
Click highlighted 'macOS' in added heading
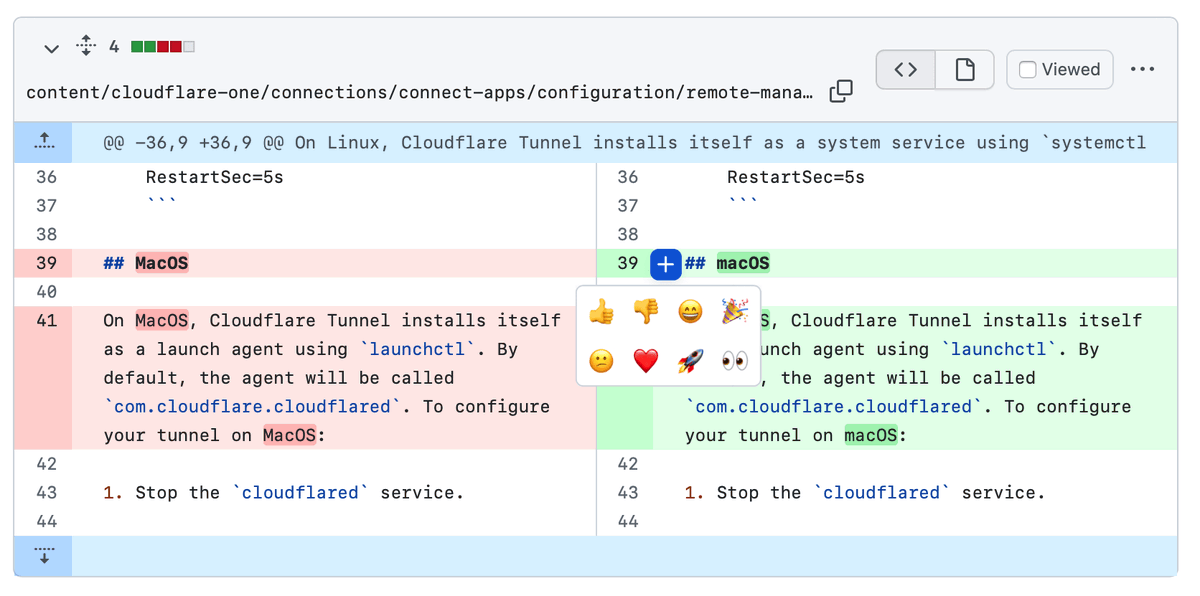[x=743, y=263]
